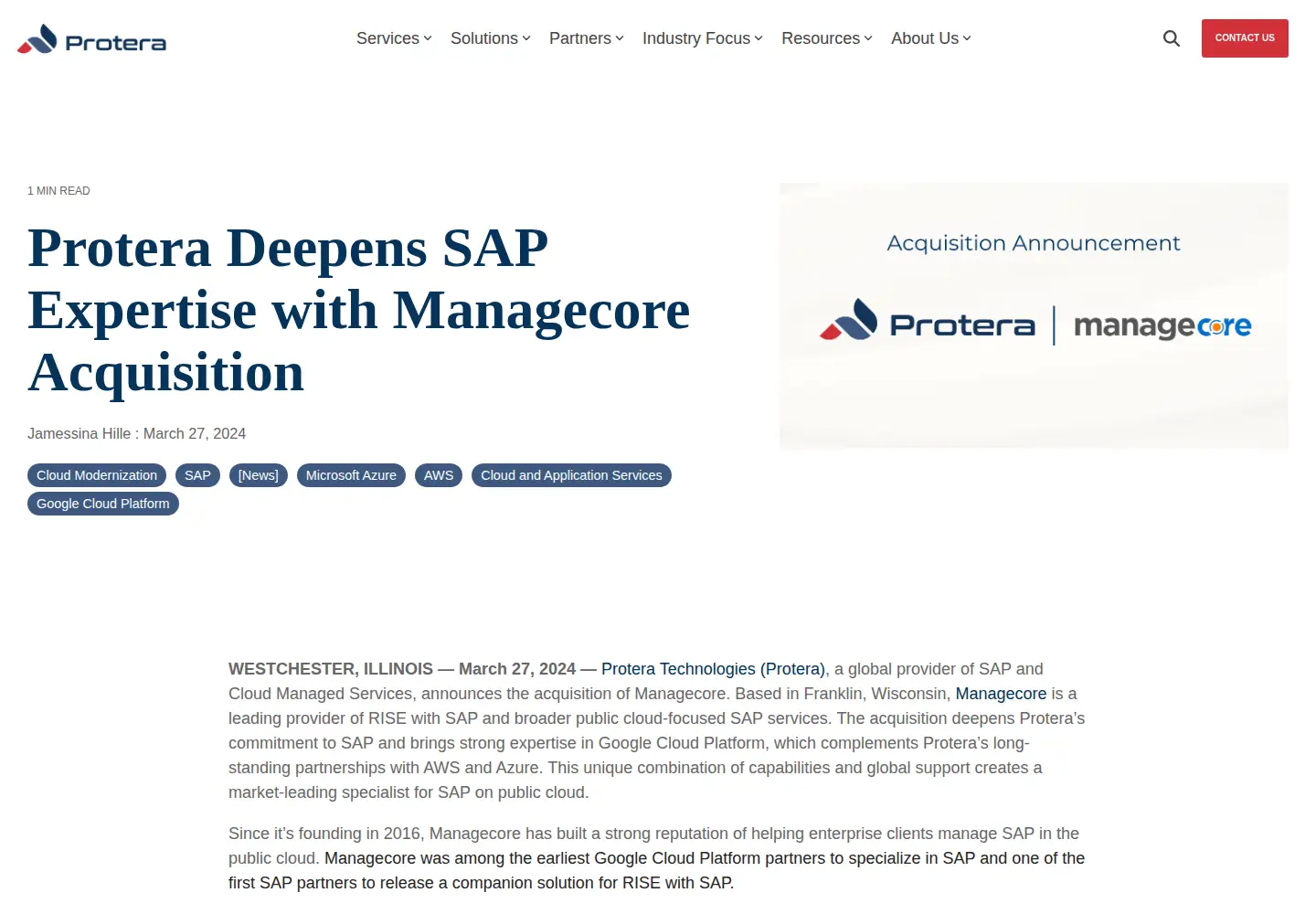Expand the Solutions dropdown menu
Screen dimensions: 1316x914
pos(490,38)
